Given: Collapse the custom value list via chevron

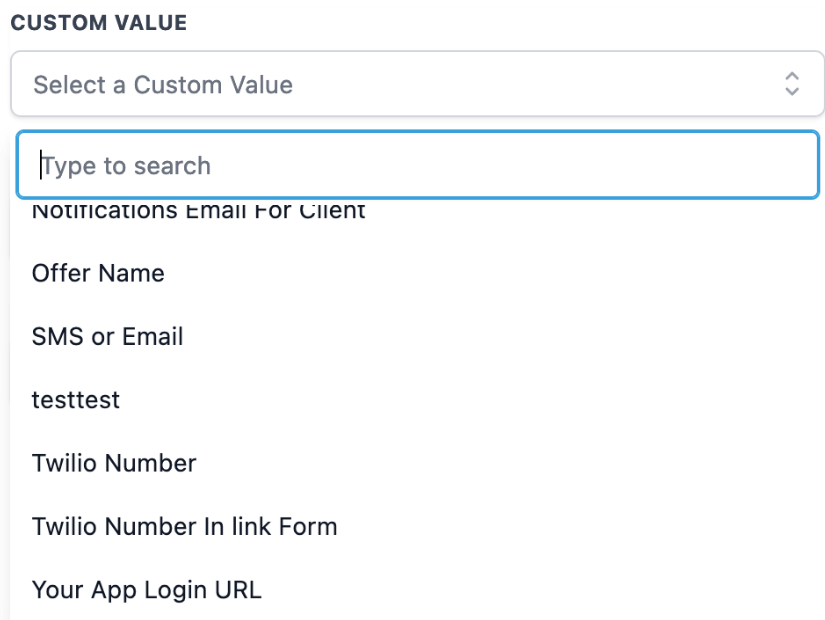Looking at the screenshot, I should (x=792, y=84).
